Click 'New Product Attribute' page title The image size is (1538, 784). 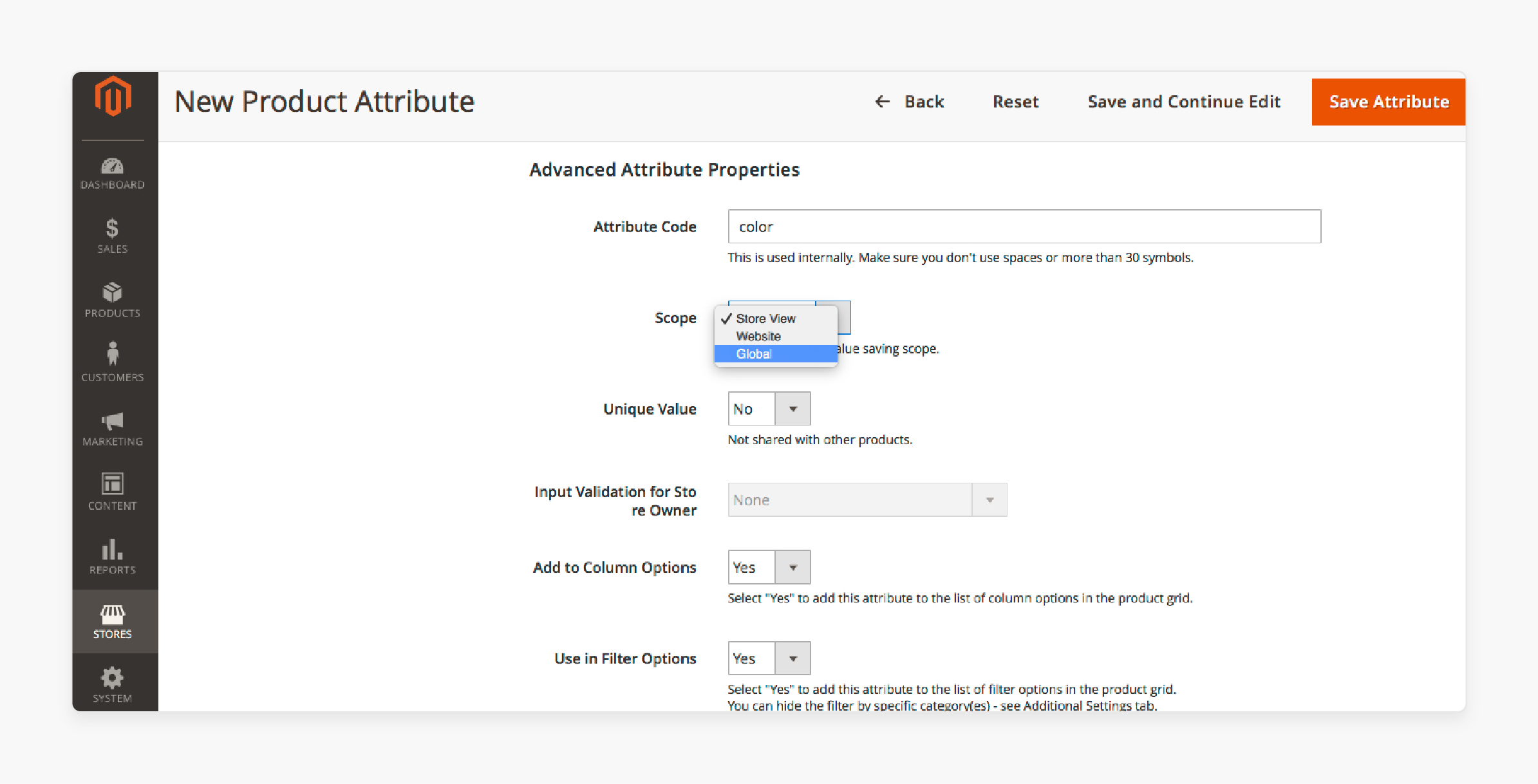pos(324,102)
